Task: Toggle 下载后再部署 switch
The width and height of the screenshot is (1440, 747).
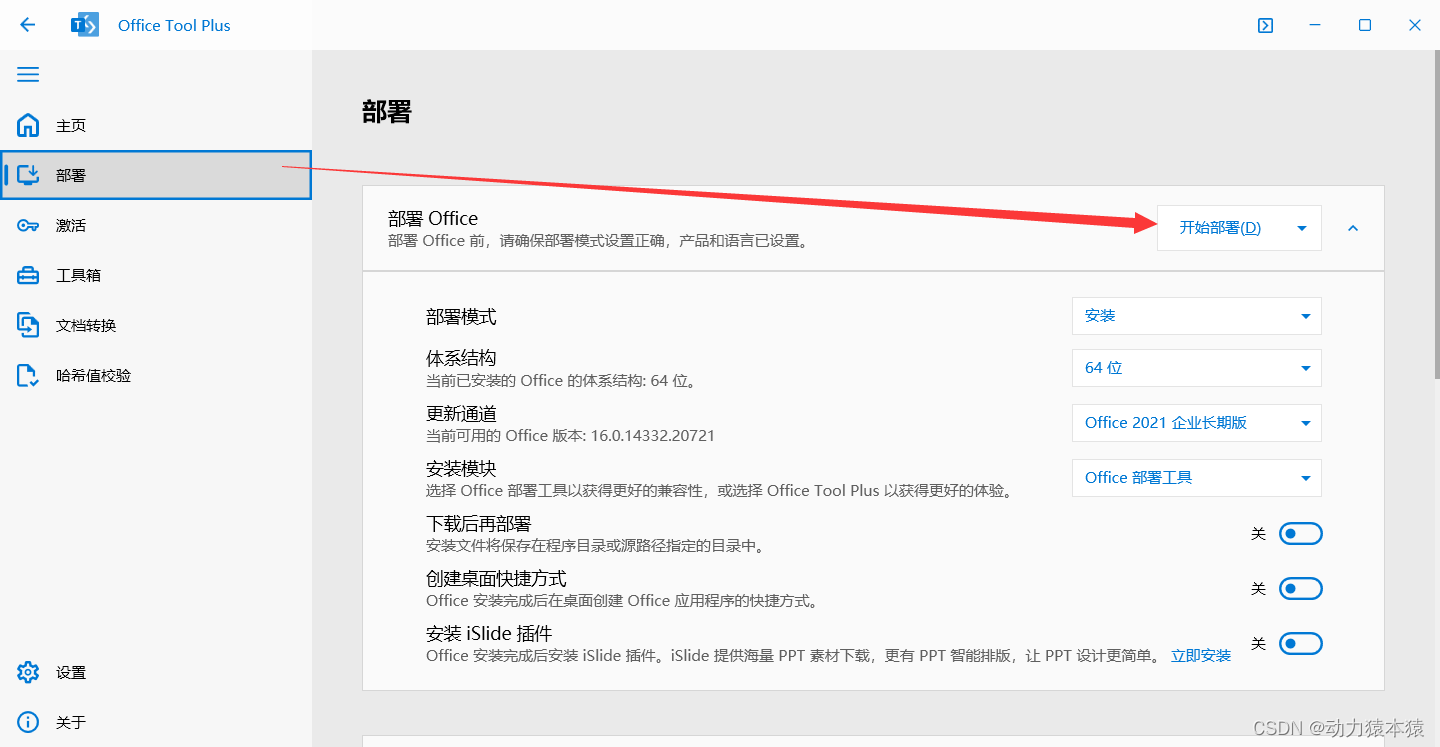Action: click(x=1301, y=534)
